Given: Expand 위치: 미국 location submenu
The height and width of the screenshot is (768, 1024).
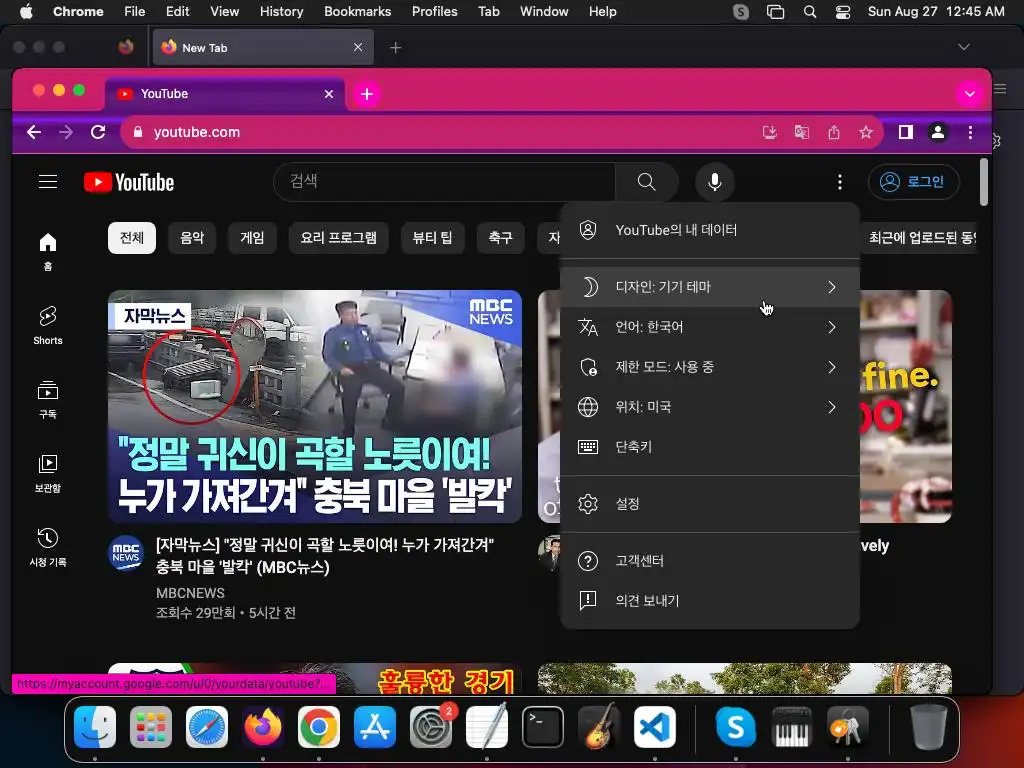Looking at the screenshot, I should click(710, 407).
